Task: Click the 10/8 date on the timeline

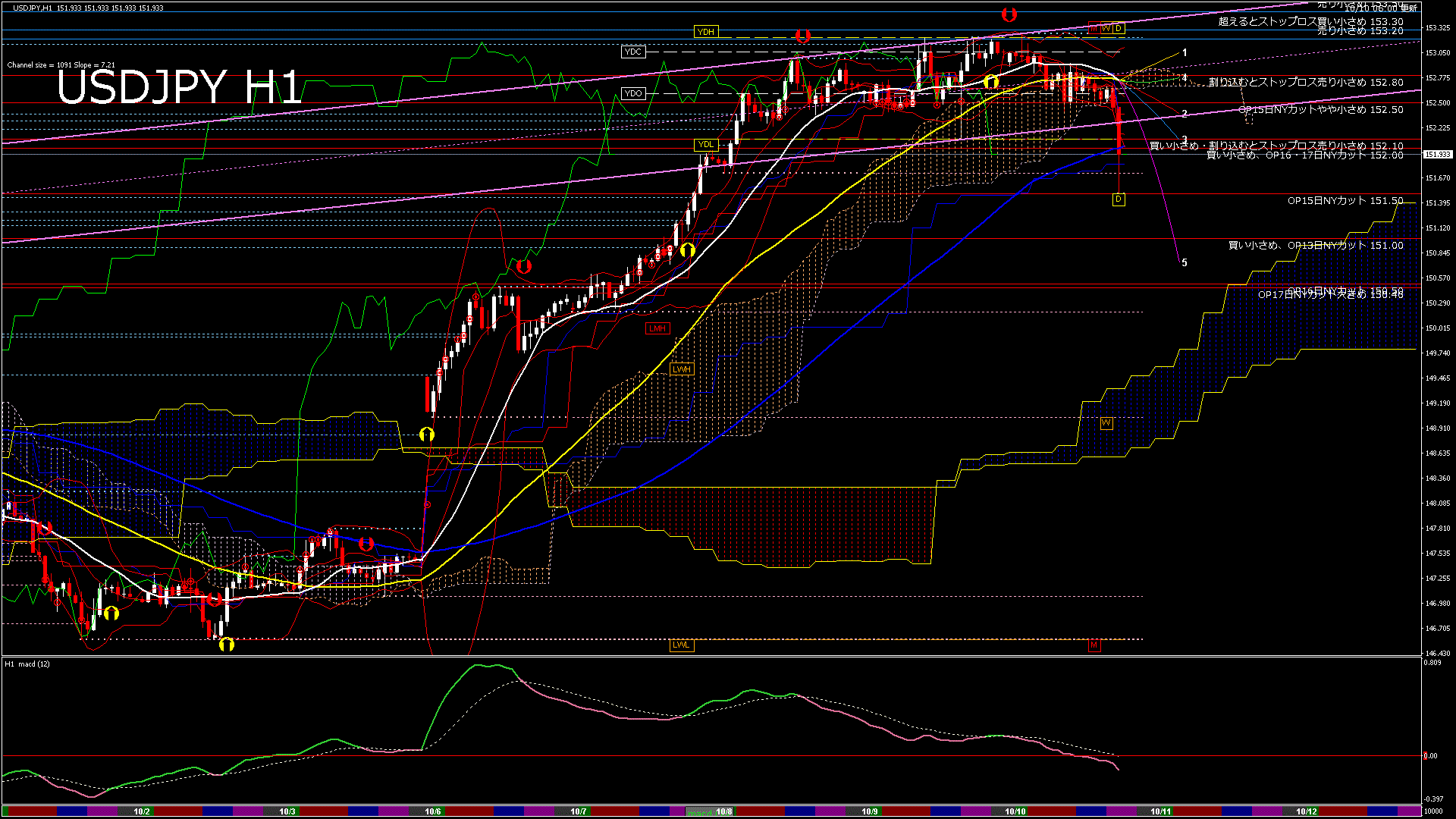Action: coord(724,811)
